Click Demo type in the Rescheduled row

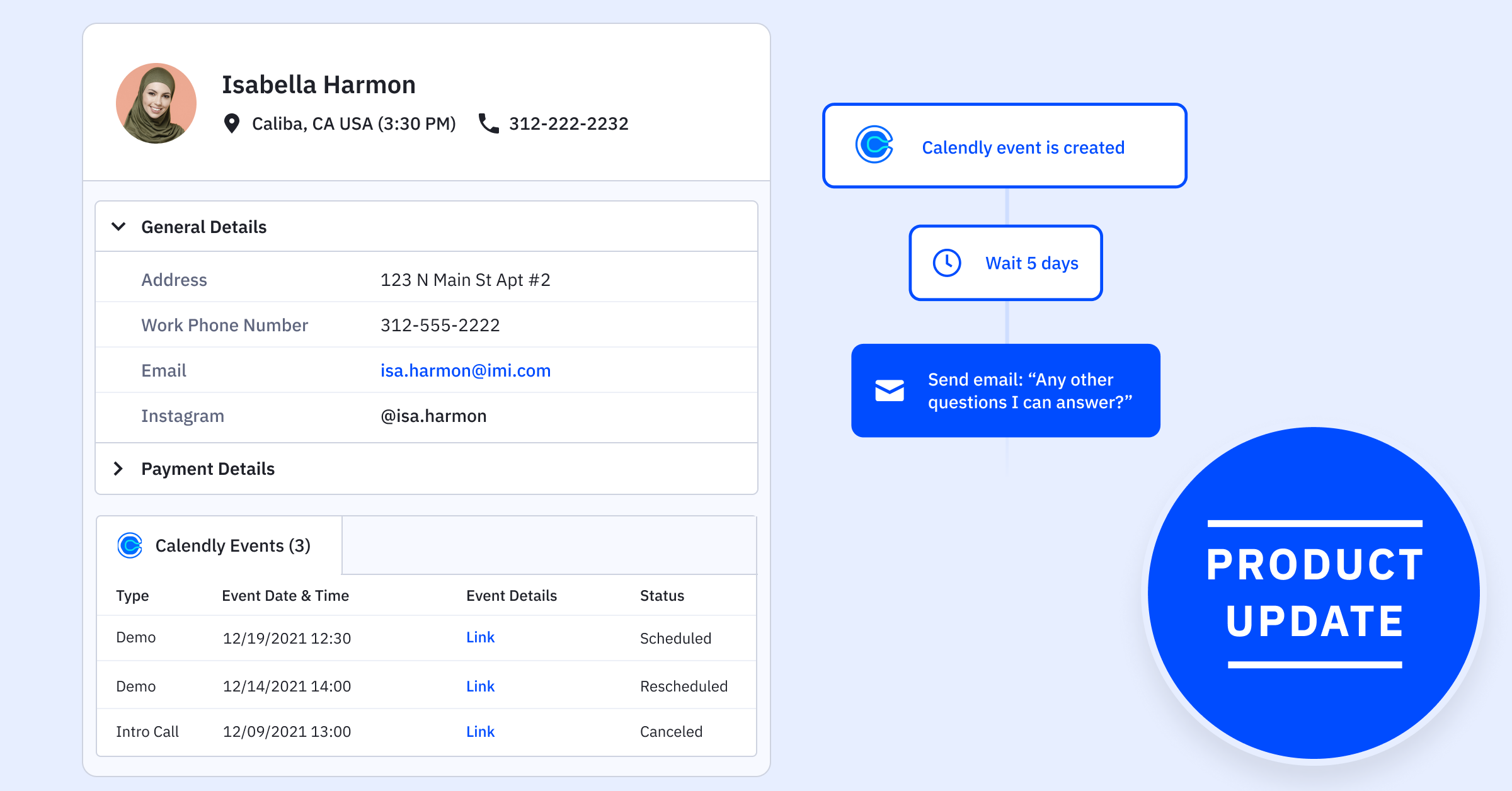135,686
